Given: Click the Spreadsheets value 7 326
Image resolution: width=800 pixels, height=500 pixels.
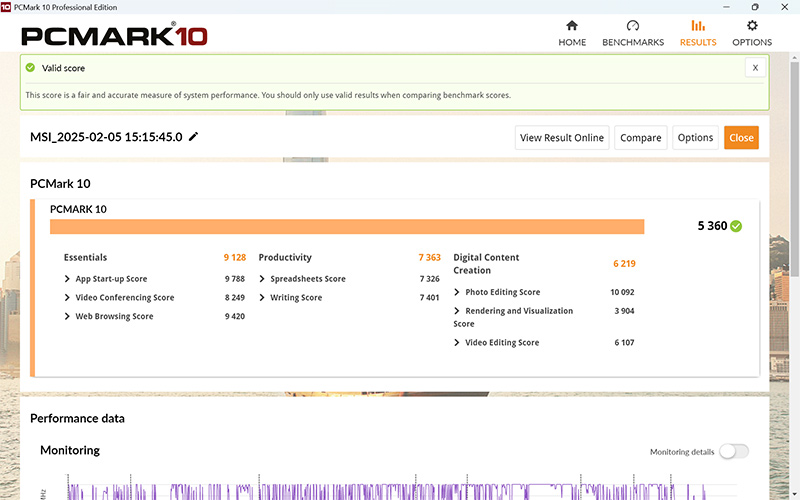Looking at the screenshot, I should [430, 279].
